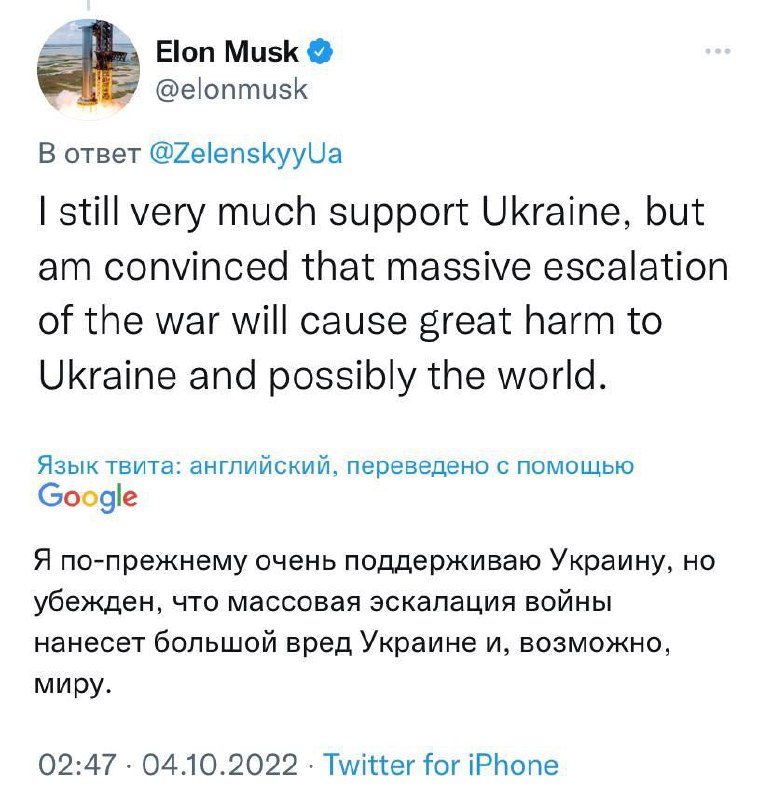The width and height of the screenshot is (772, 800).
Task: Click the blue verified badge
Action: tap(322, 51)
